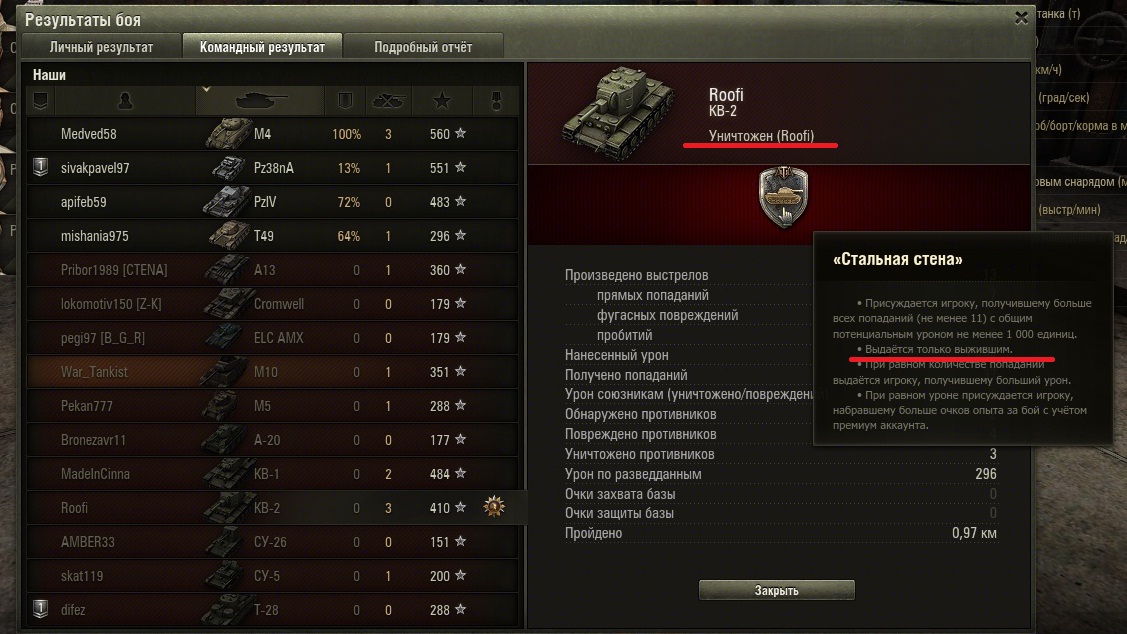Screen dimensions: 1127x634
Task: Click Roofi's achievement medal in row
Action: pyautogui.click(x=494, y=507)
